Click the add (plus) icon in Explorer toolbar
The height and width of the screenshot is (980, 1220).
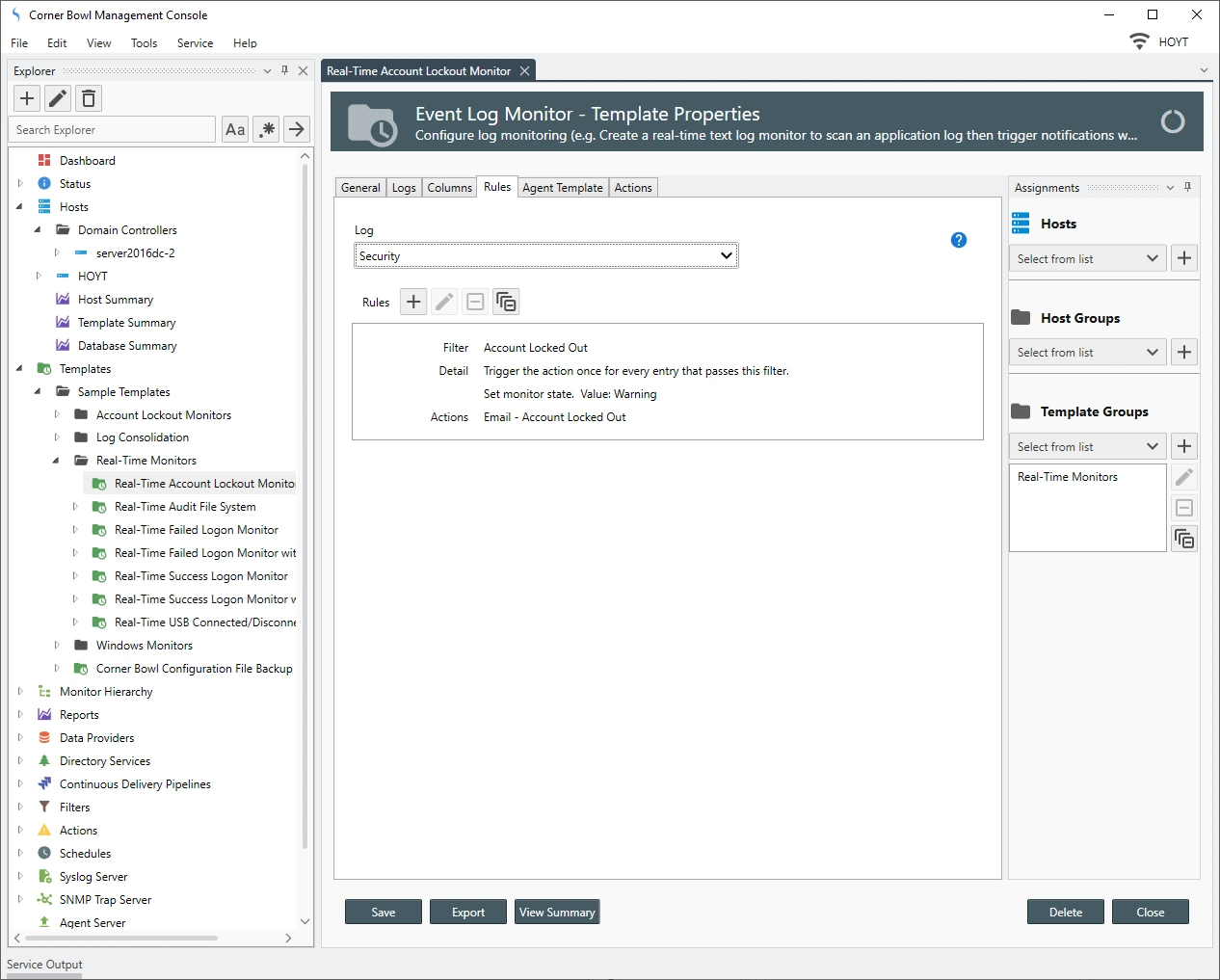pos(27,98)
